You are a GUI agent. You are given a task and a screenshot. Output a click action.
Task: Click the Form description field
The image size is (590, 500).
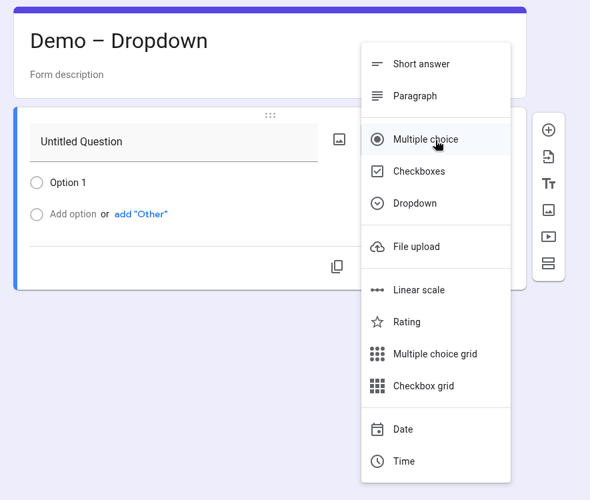pyautogui.click(x=67, y=74)
